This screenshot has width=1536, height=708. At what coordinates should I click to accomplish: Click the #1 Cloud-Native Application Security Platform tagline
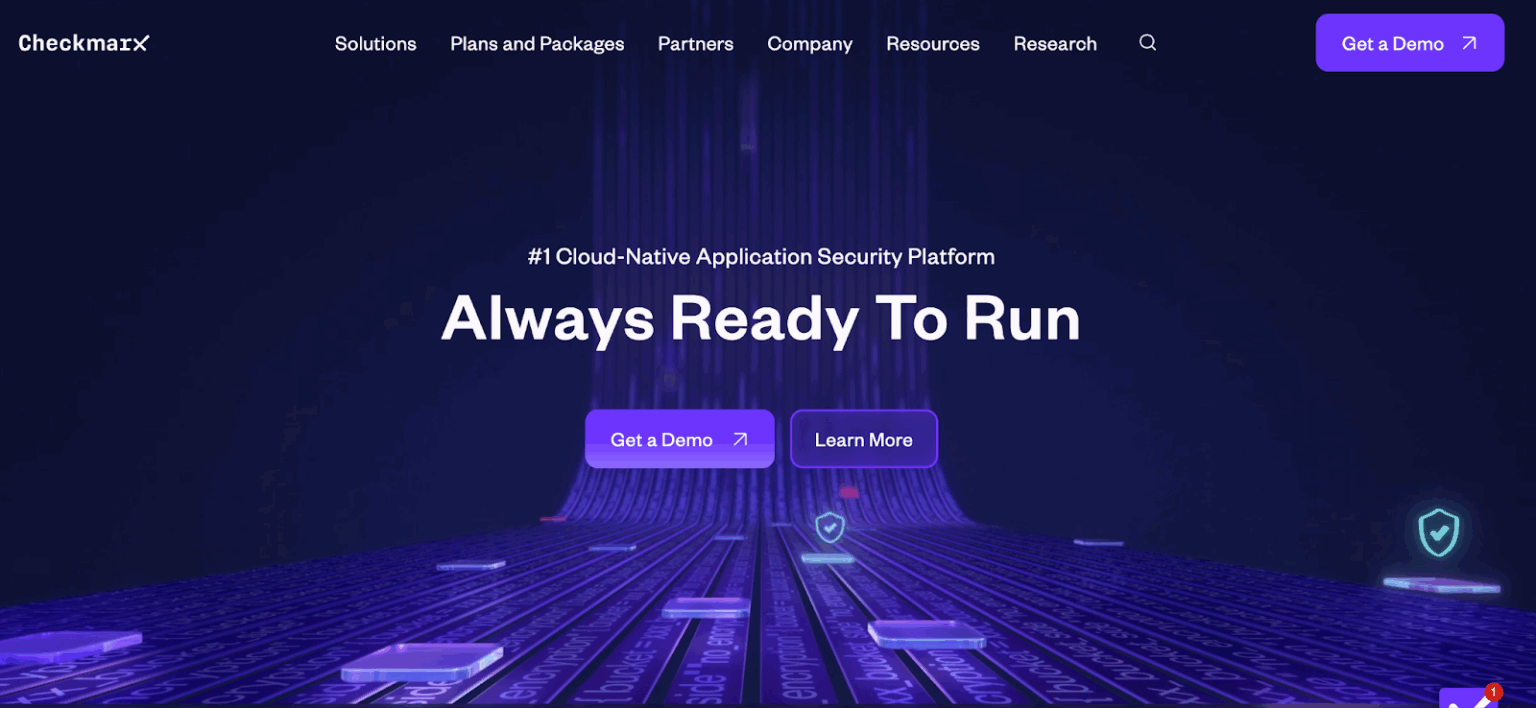pyautogui.click(x=760, y=257)
